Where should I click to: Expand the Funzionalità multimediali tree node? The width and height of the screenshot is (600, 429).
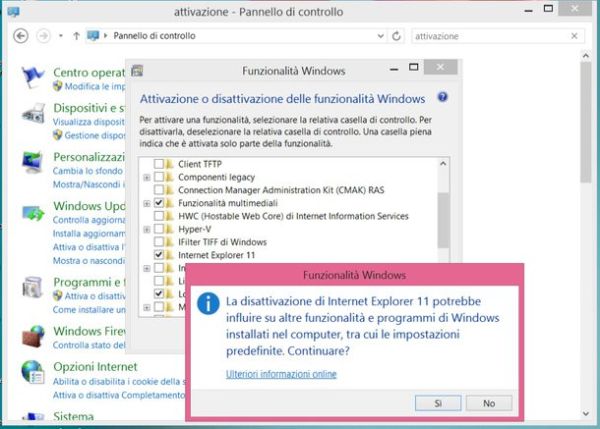(x=147, y=203)
